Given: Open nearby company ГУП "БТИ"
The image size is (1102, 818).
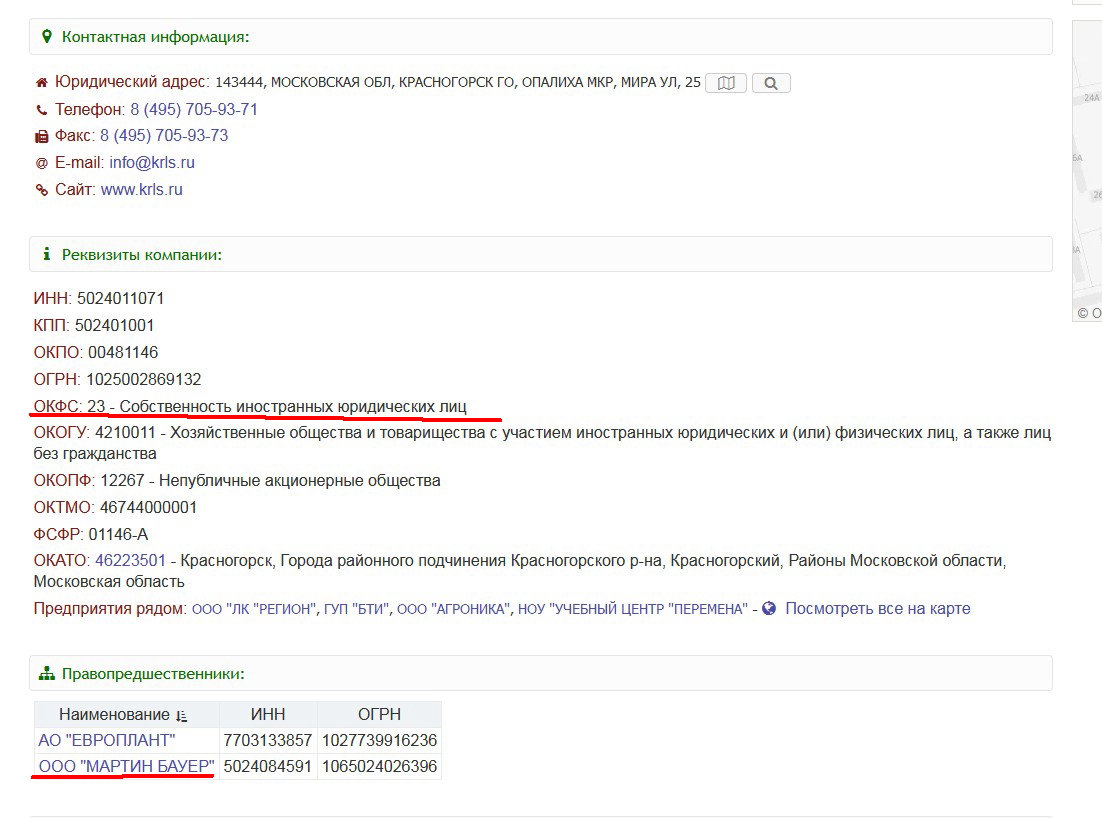Looking at the screenshot, I should [356, 609].
